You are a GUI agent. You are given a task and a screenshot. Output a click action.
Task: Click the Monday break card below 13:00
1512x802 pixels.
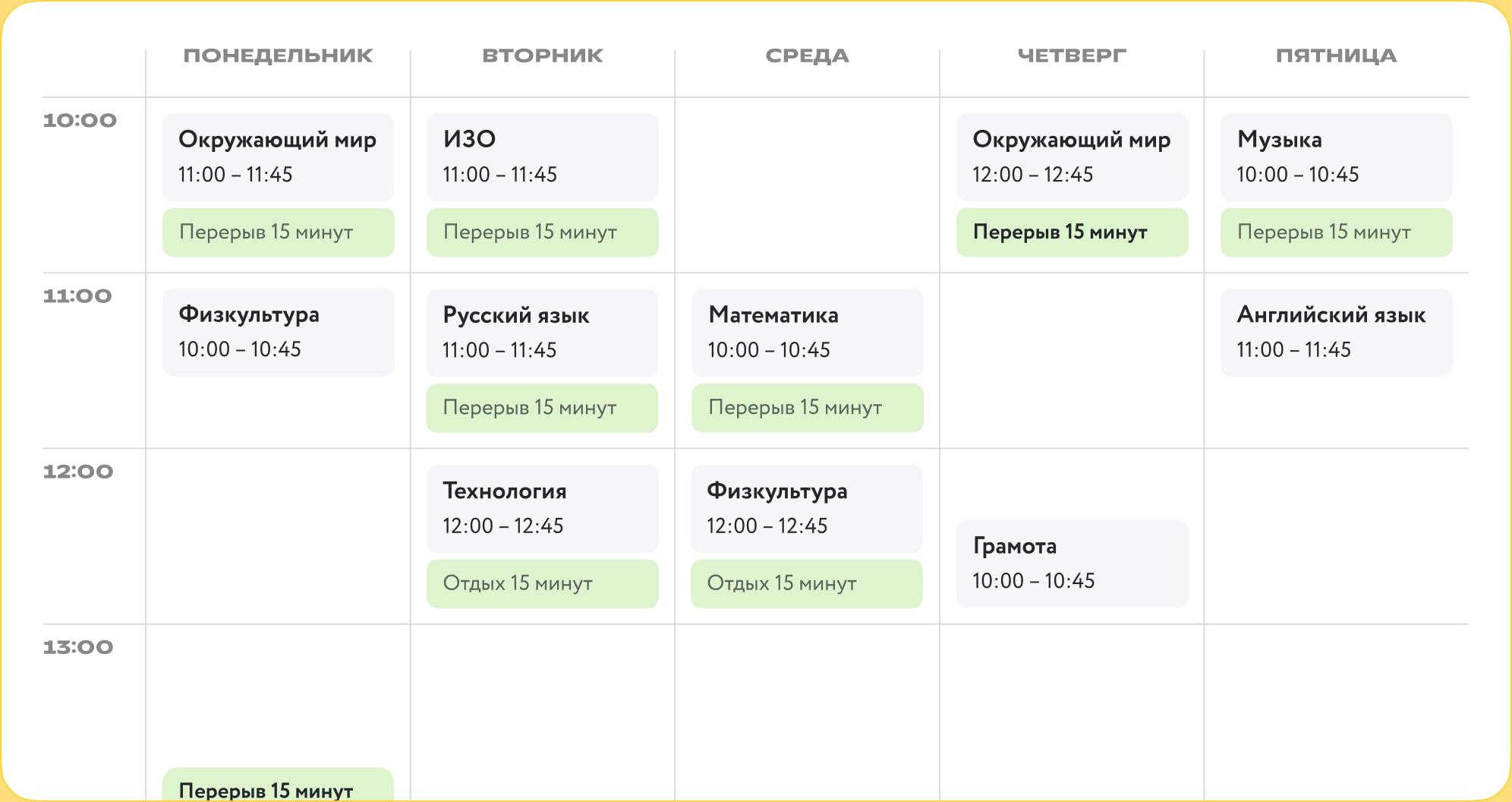[x=279, y=785]
